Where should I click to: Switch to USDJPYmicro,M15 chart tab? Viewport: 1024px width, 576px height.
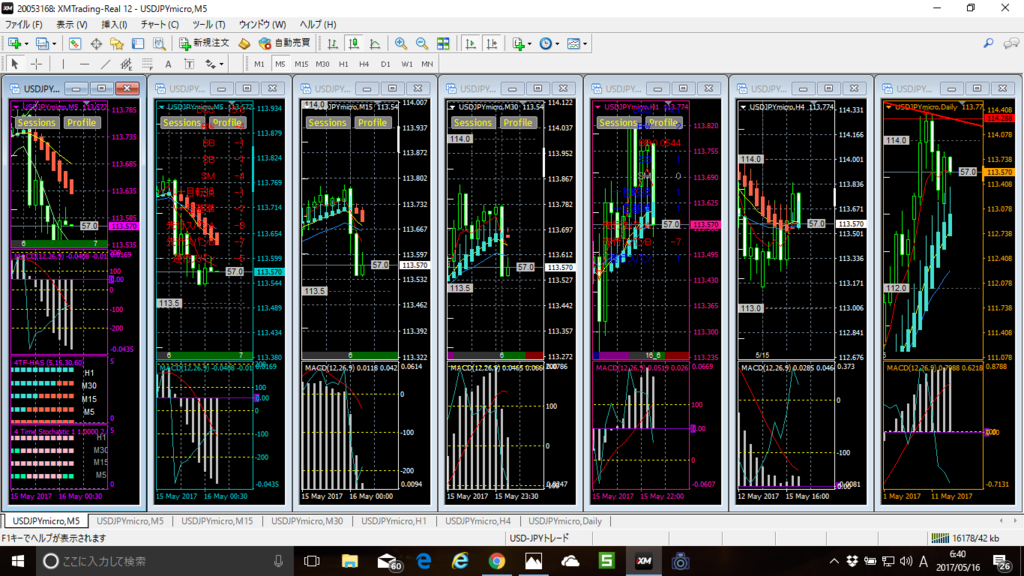click(x=217, y=521)
